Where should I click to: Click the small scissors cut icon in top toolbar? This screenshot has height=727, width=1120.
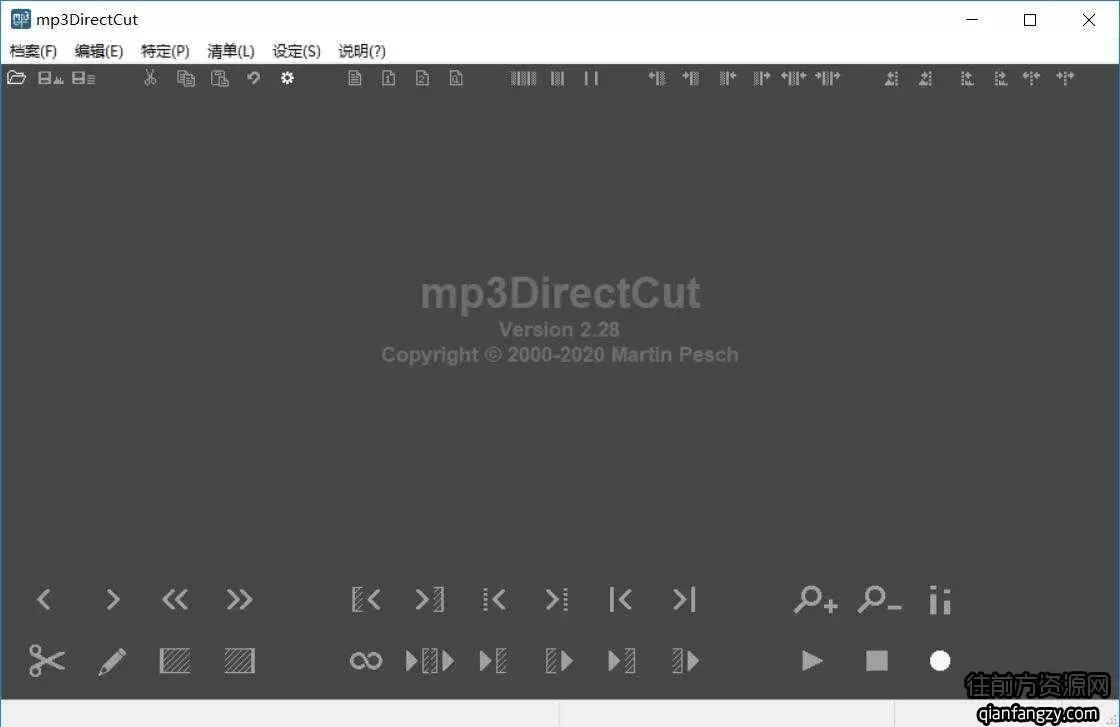coord(150,78)
